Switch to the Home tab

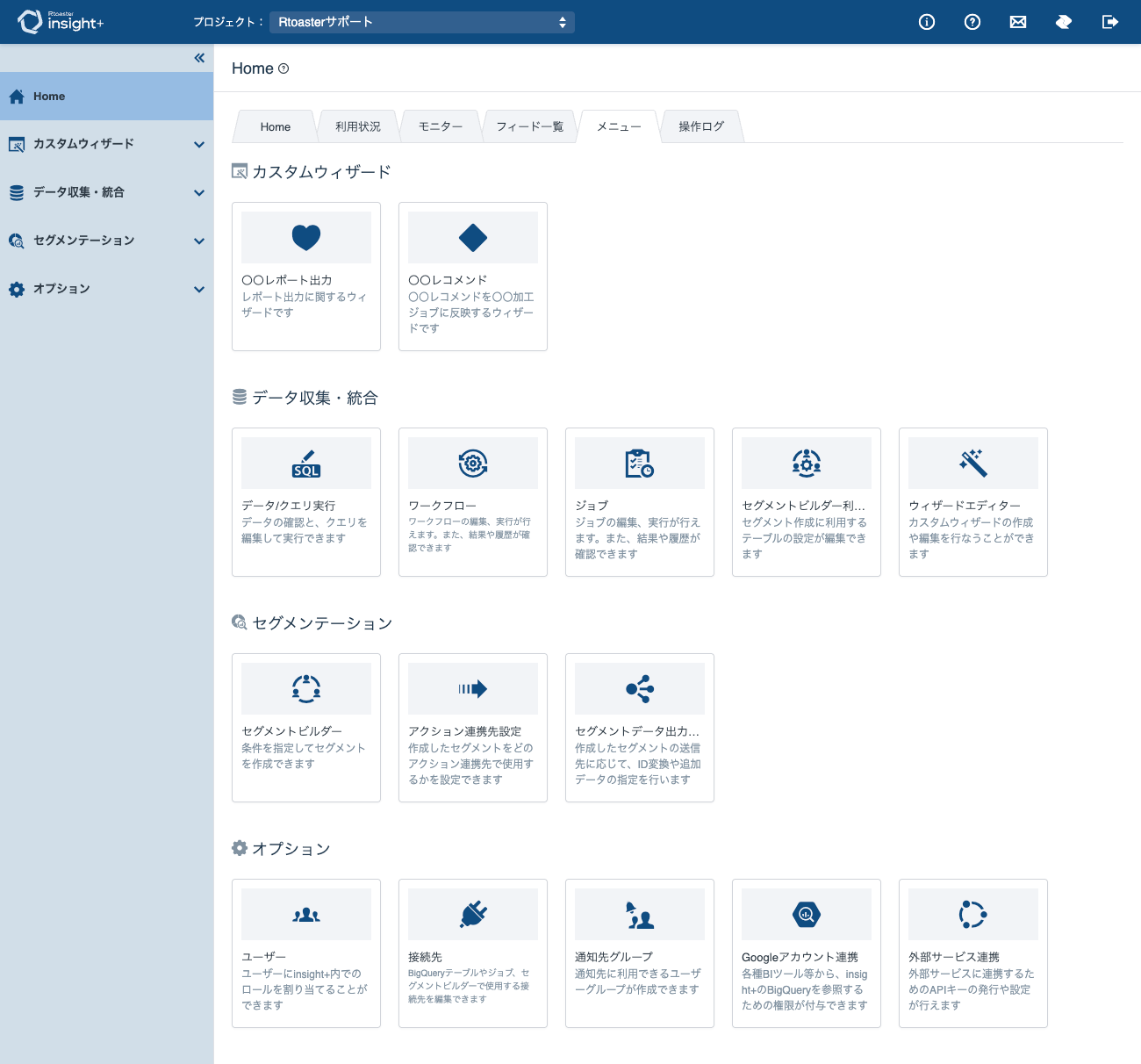275,126
